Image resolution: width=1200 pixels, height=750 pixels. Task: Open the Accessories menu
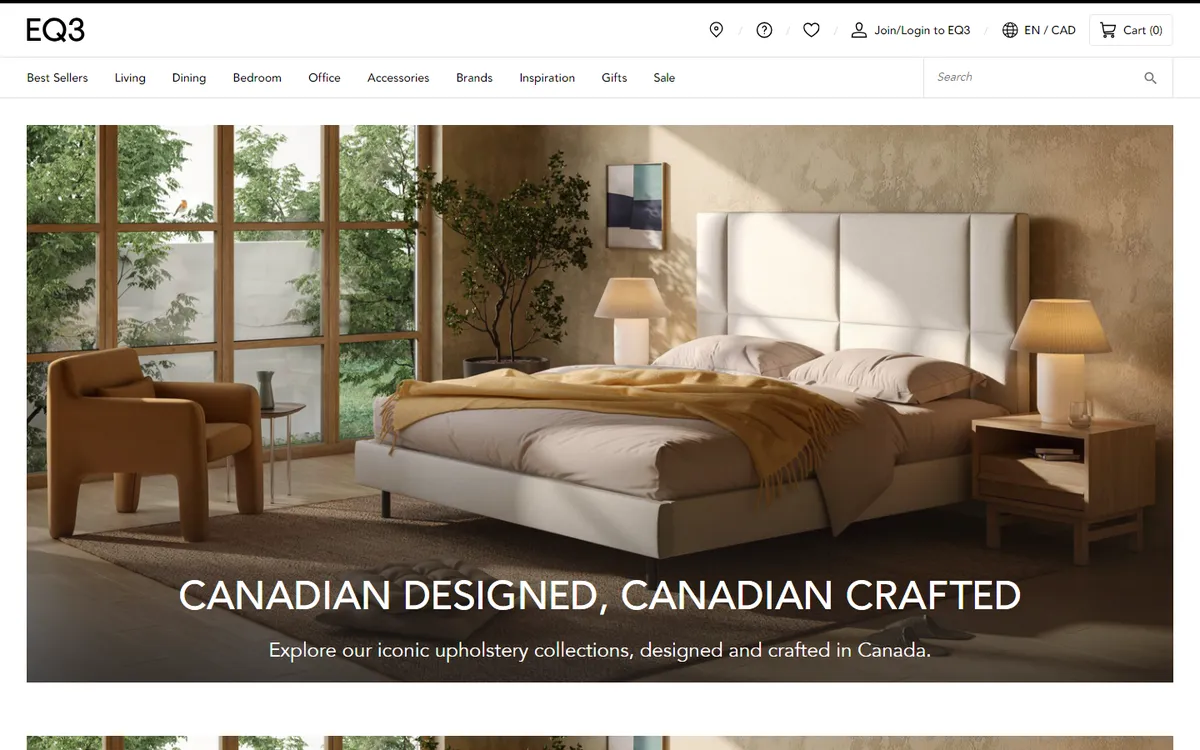tap(398, 78)
